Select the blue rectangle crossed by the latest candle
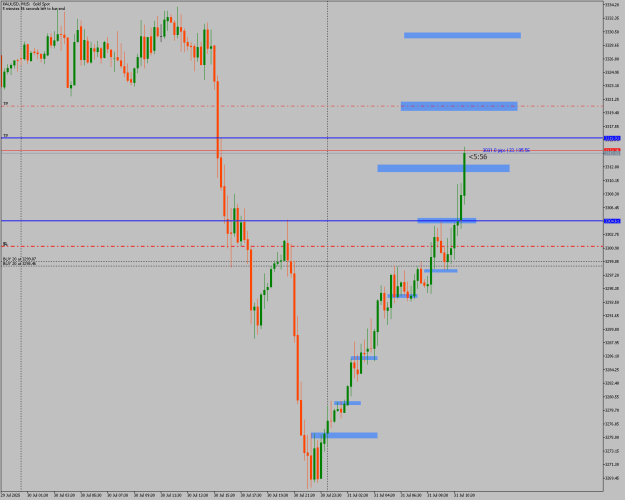 point(443,168)
